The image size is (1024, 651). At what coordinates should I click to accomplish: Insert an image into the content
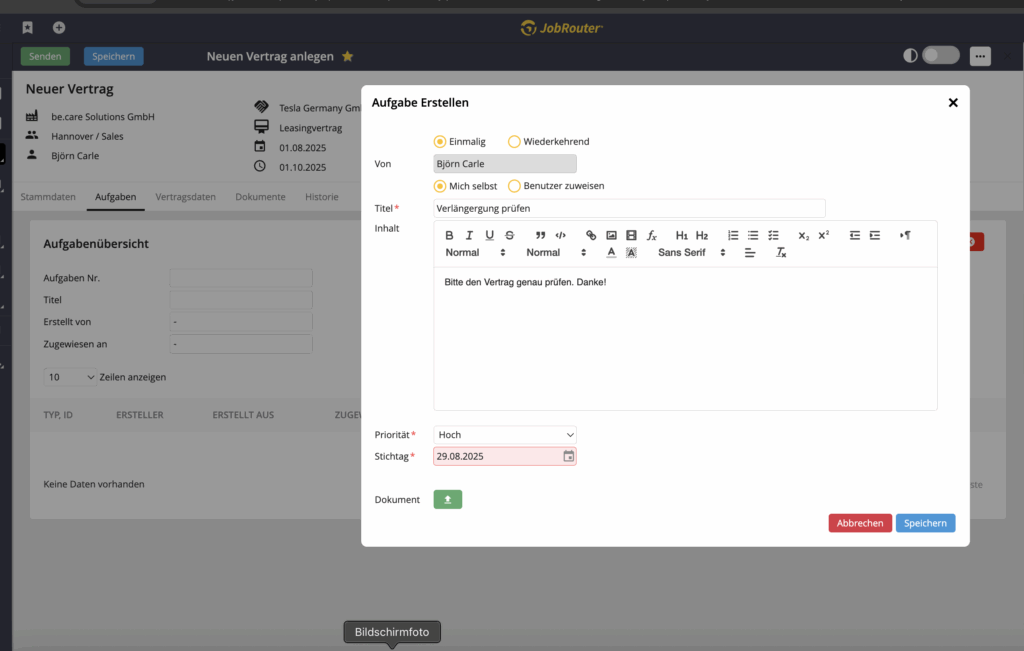[x=611, y=236]
